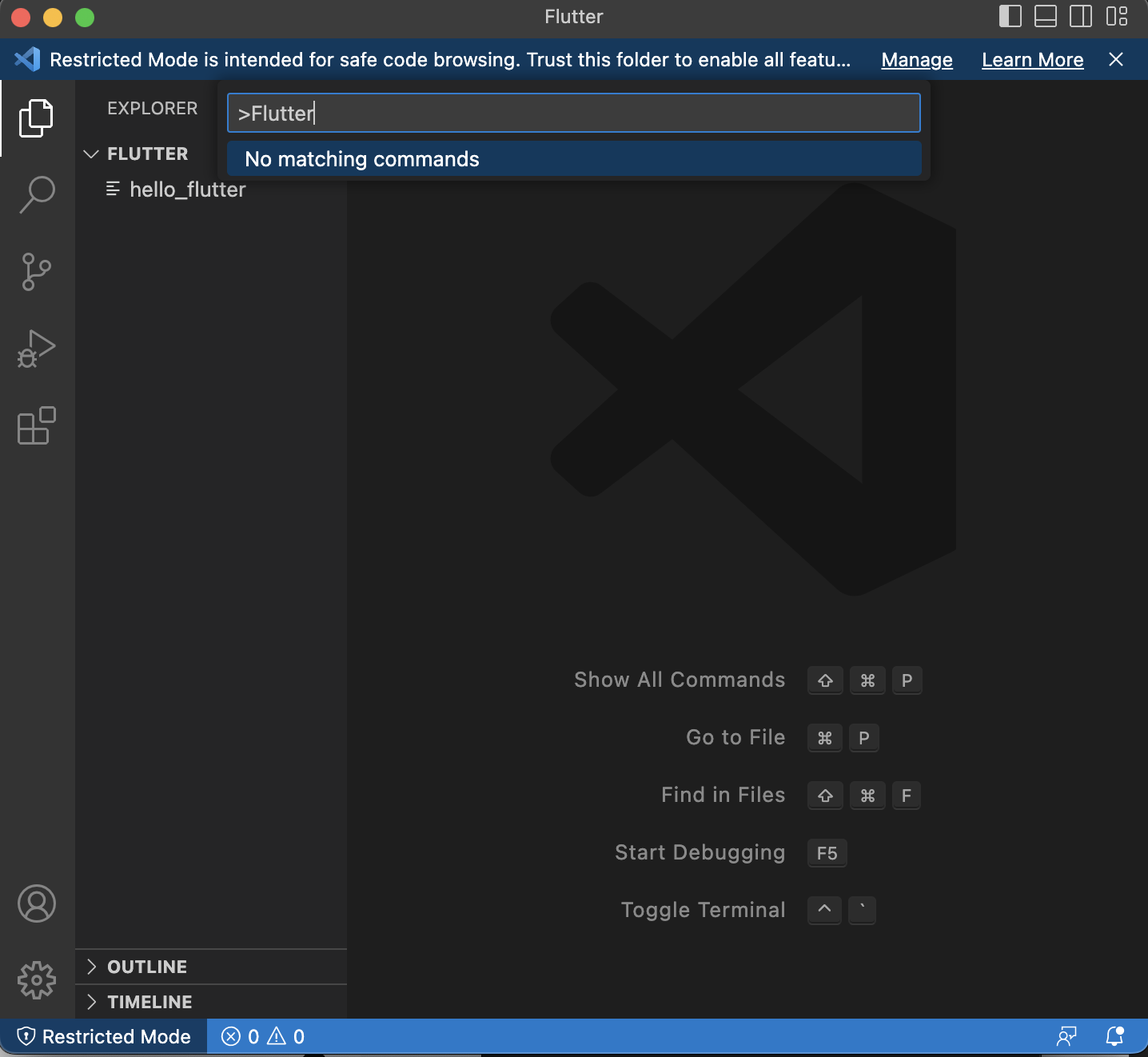Toggle the Secondary Side Bar layout icon

(1081, 17)
